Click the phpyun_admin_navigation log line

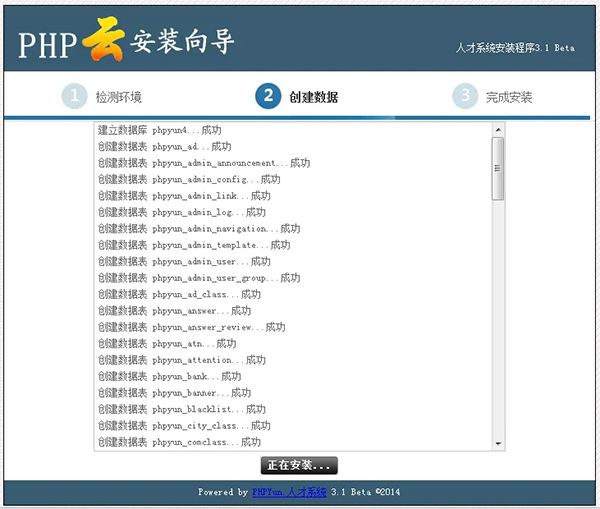pos(199,229)
